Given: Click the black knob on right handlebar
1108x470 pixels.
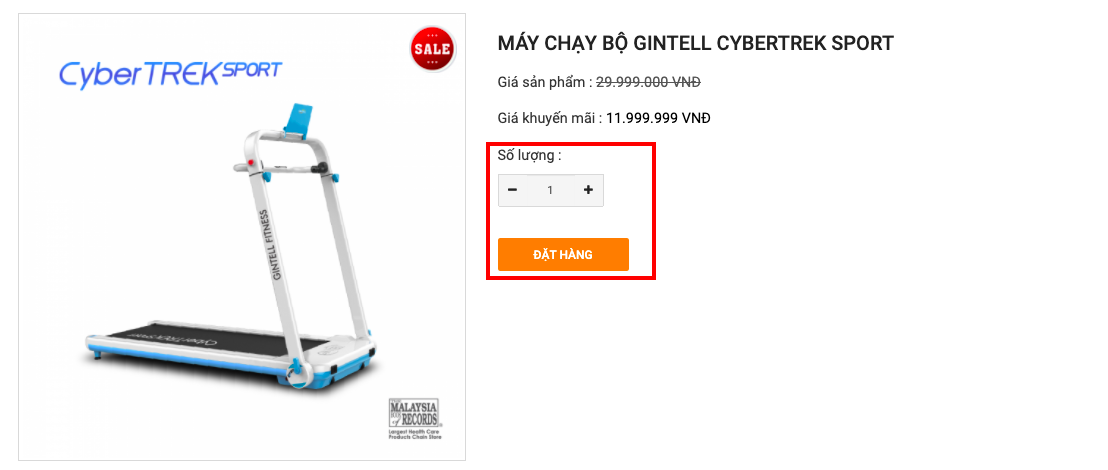Looking at the screenshot, I should pos(322,169).
